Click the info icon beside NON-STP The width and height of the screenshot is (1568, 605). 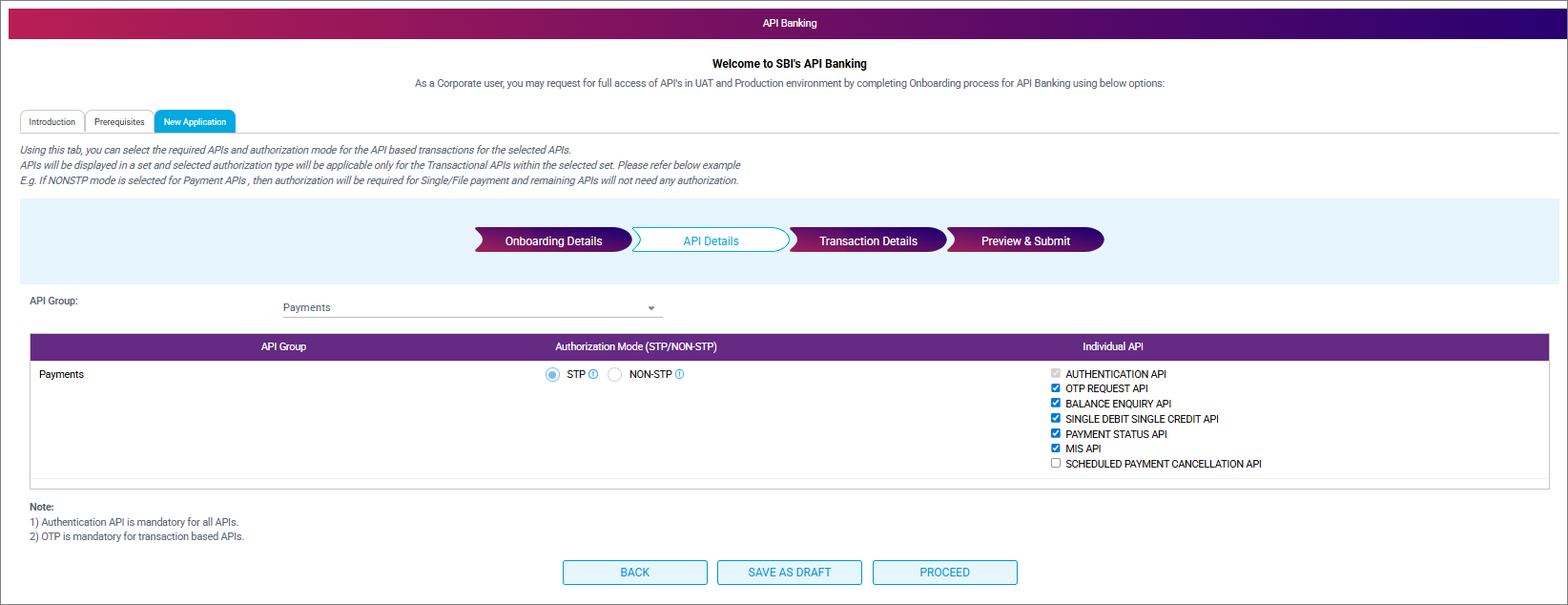[680, 374]
